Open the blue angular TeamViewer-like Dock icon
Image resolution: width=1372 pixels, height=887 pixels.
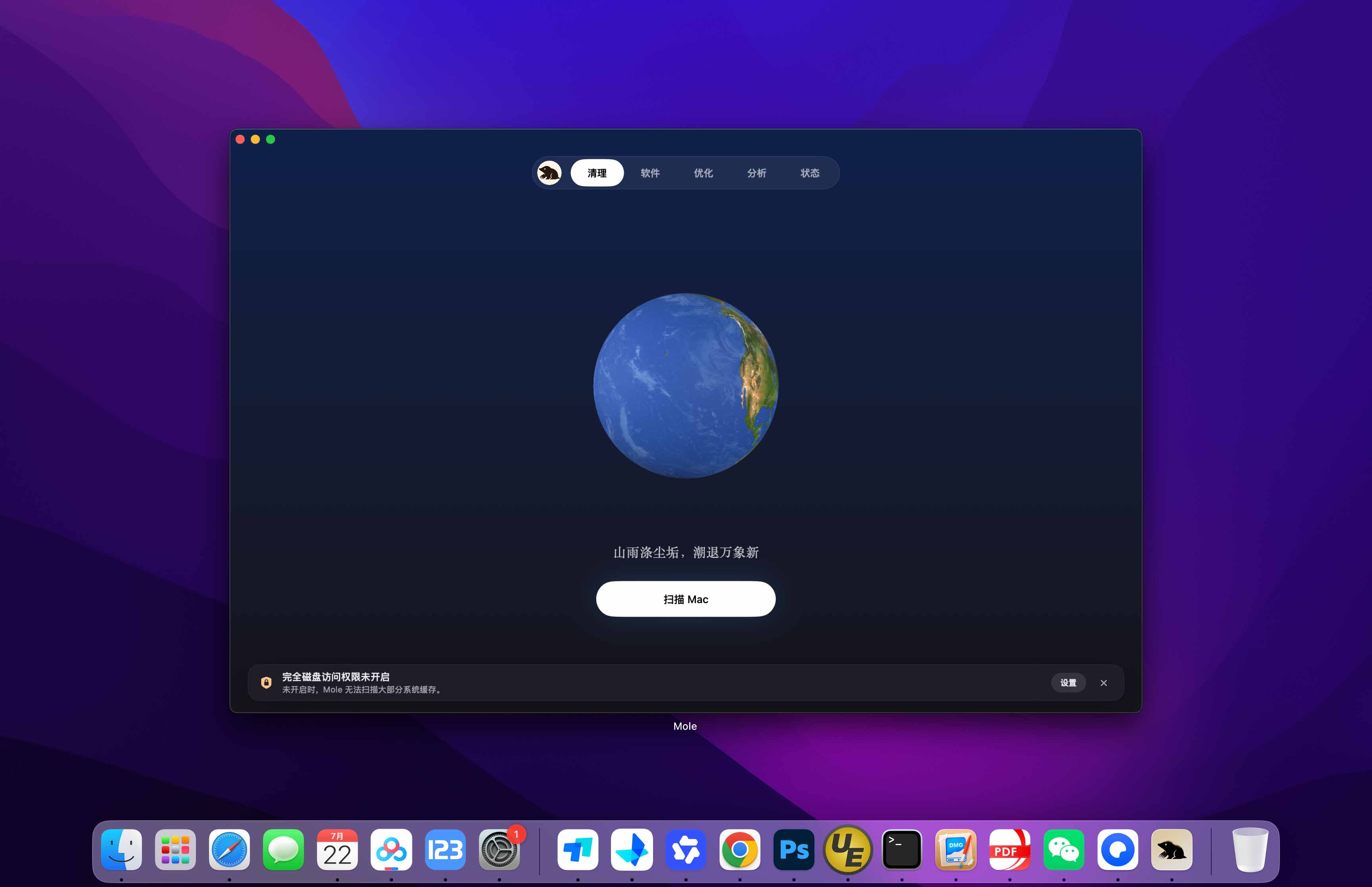click(578, 850)
